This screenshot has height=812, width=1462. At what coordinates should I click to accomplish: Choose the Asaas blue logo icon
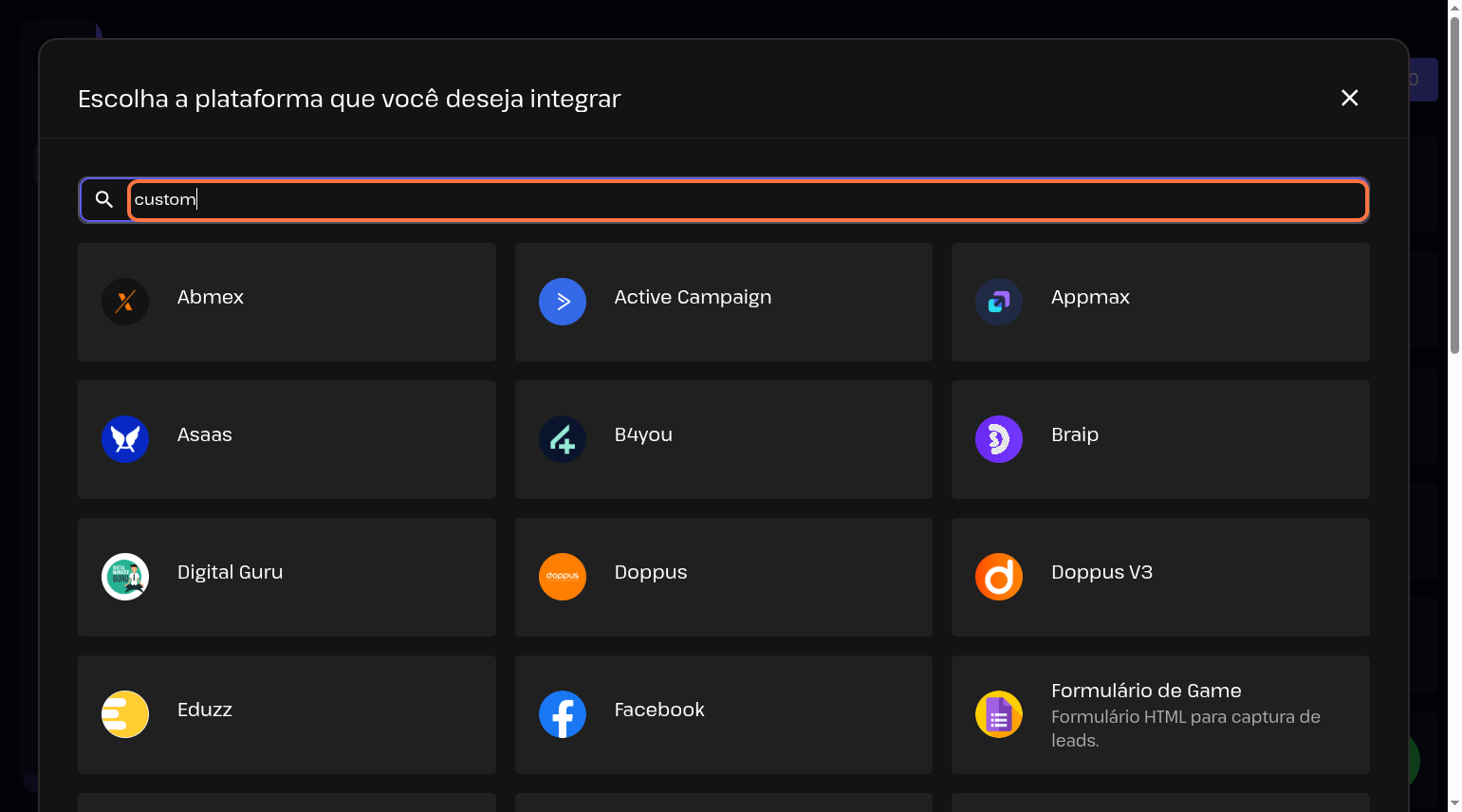125,439
